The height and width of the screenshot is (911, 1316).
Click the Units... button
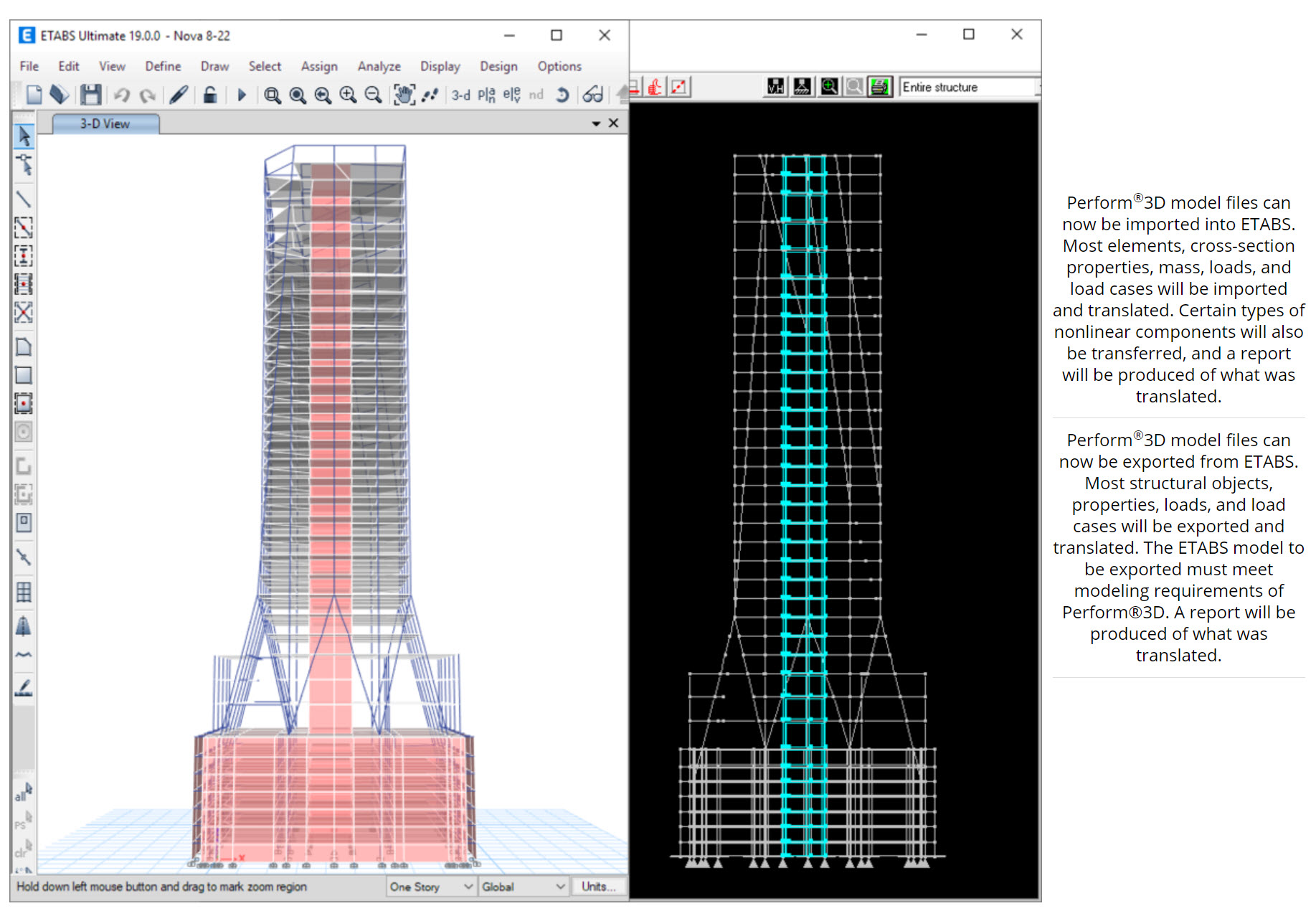(599, 887)
